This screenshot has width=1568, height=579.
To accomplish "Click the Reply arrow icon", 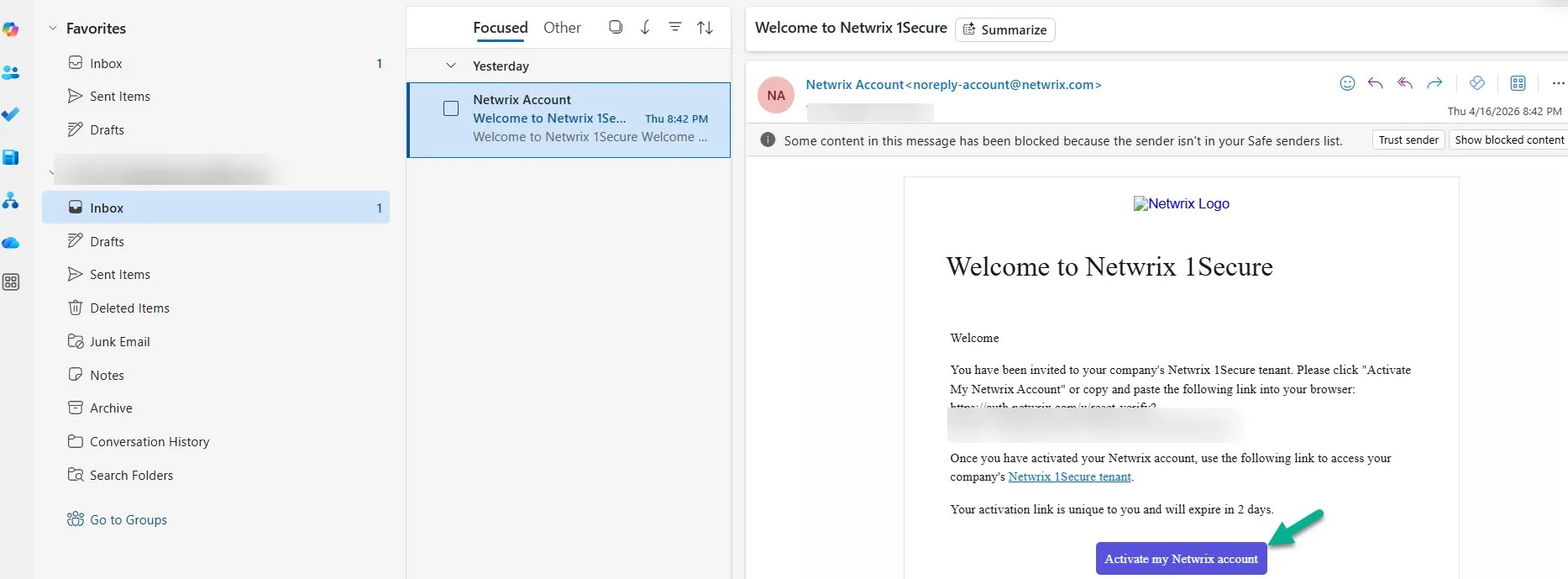I will 1375,83.
